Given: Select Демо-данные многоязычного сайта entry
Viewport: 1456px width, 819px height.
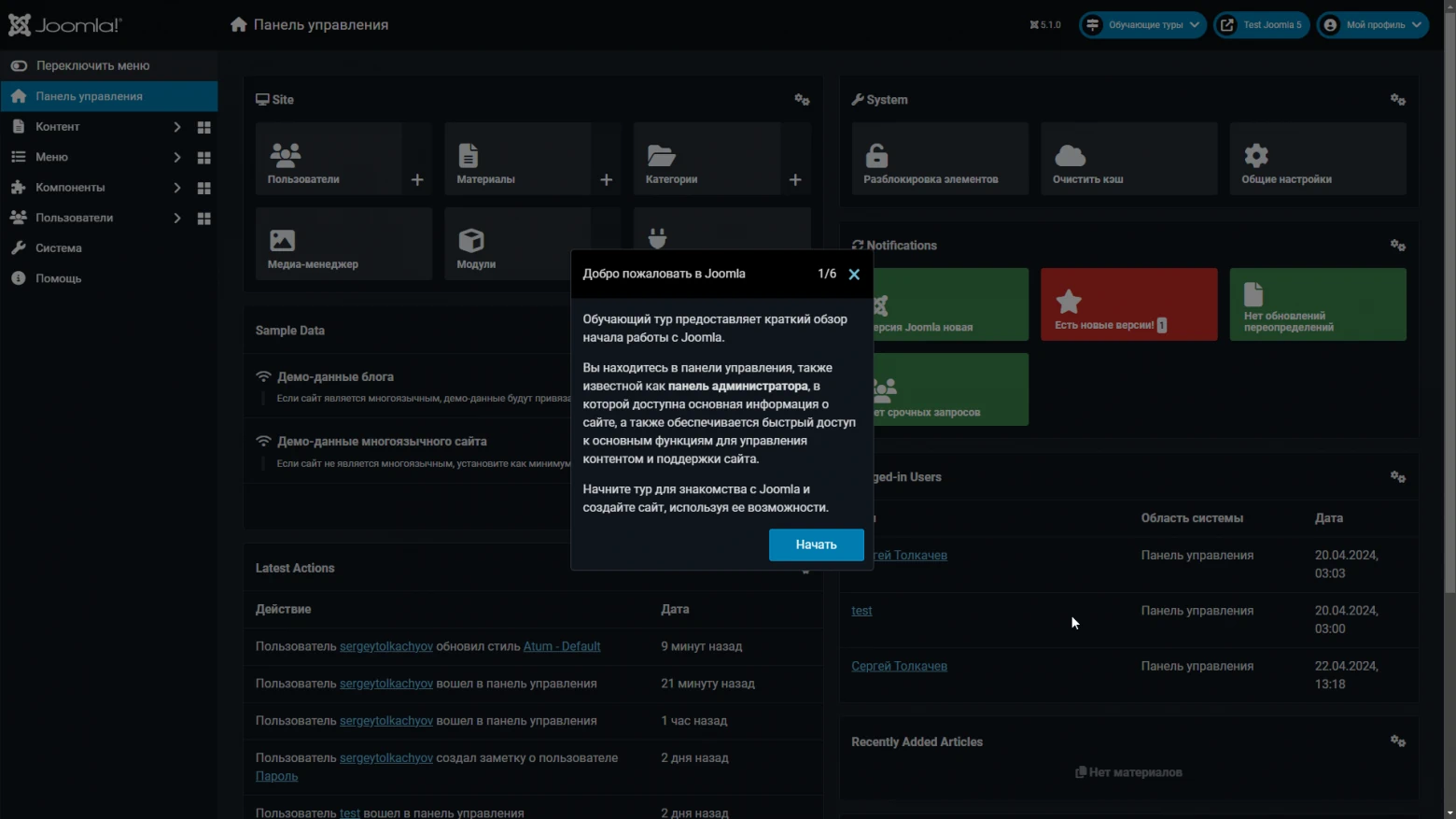Looking at the screenshot, I should (382, 442).
